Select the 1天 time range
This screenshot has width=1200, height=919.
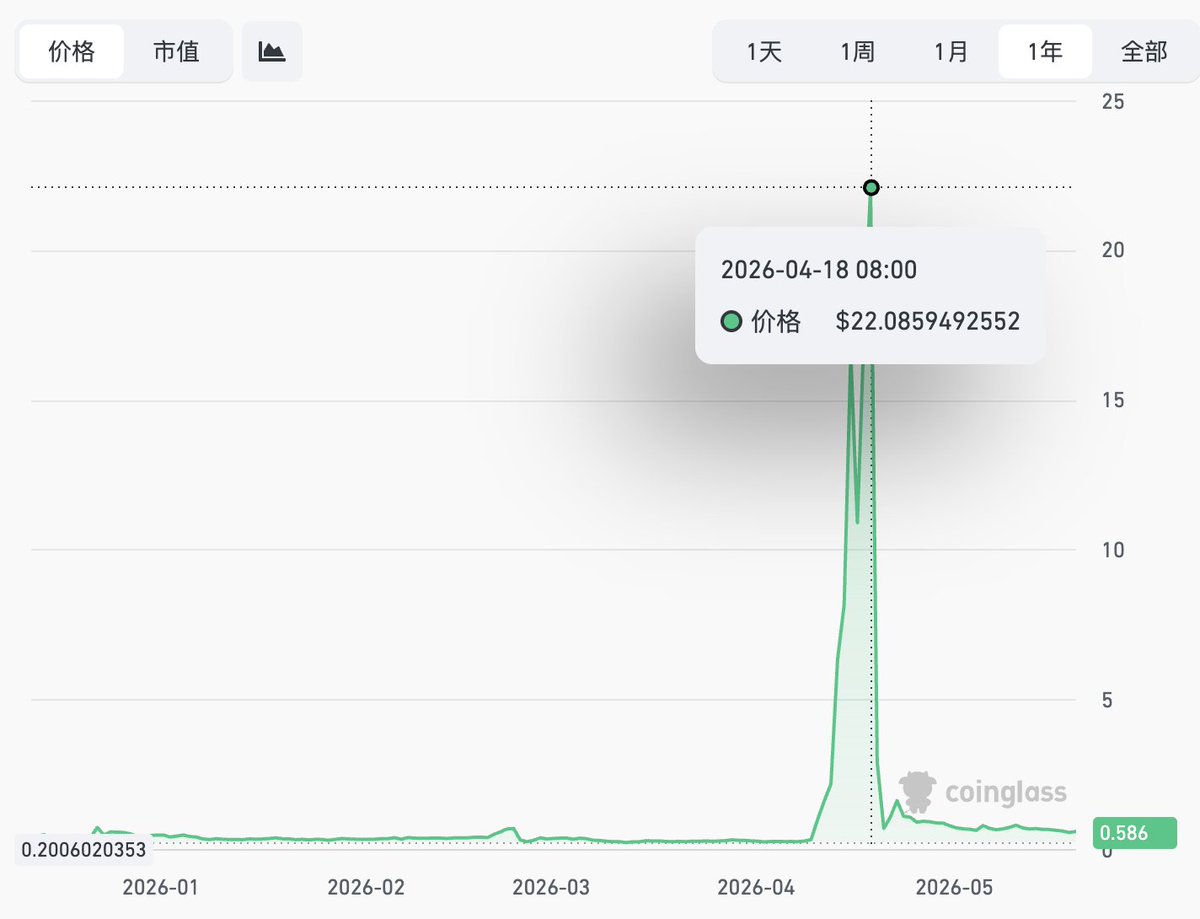tap(764, 52)
